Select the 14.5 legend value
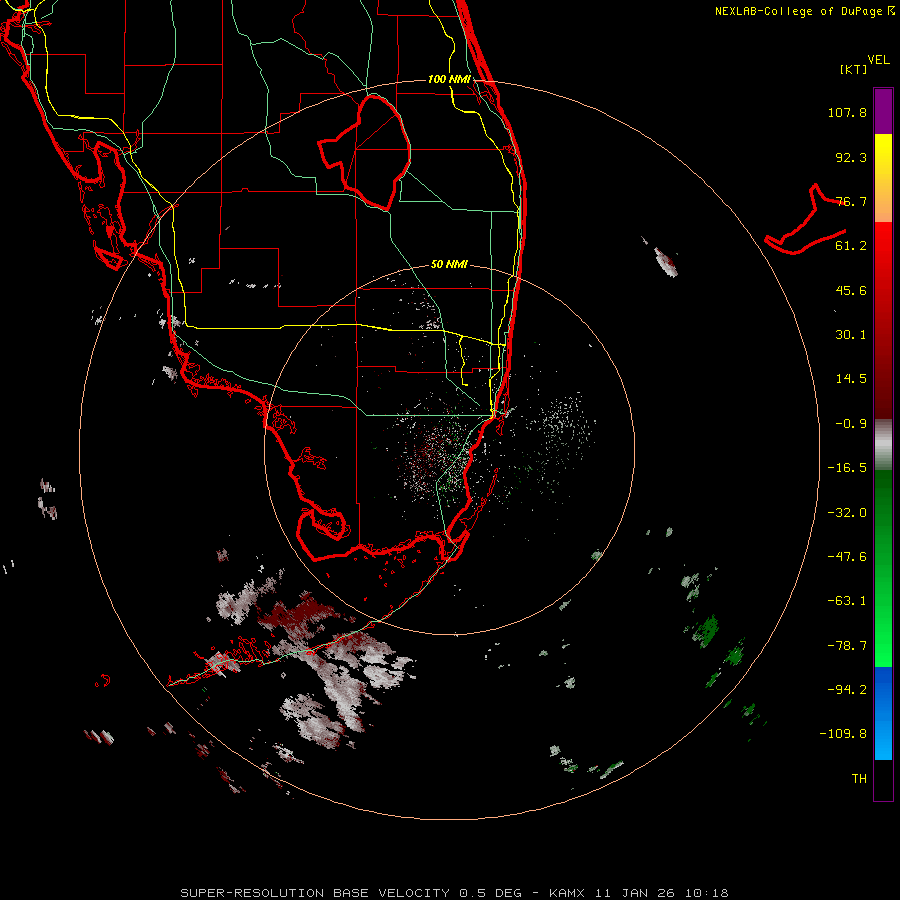Screen dimensions: 900x900 pyautogui.click(x=851, y=379)
